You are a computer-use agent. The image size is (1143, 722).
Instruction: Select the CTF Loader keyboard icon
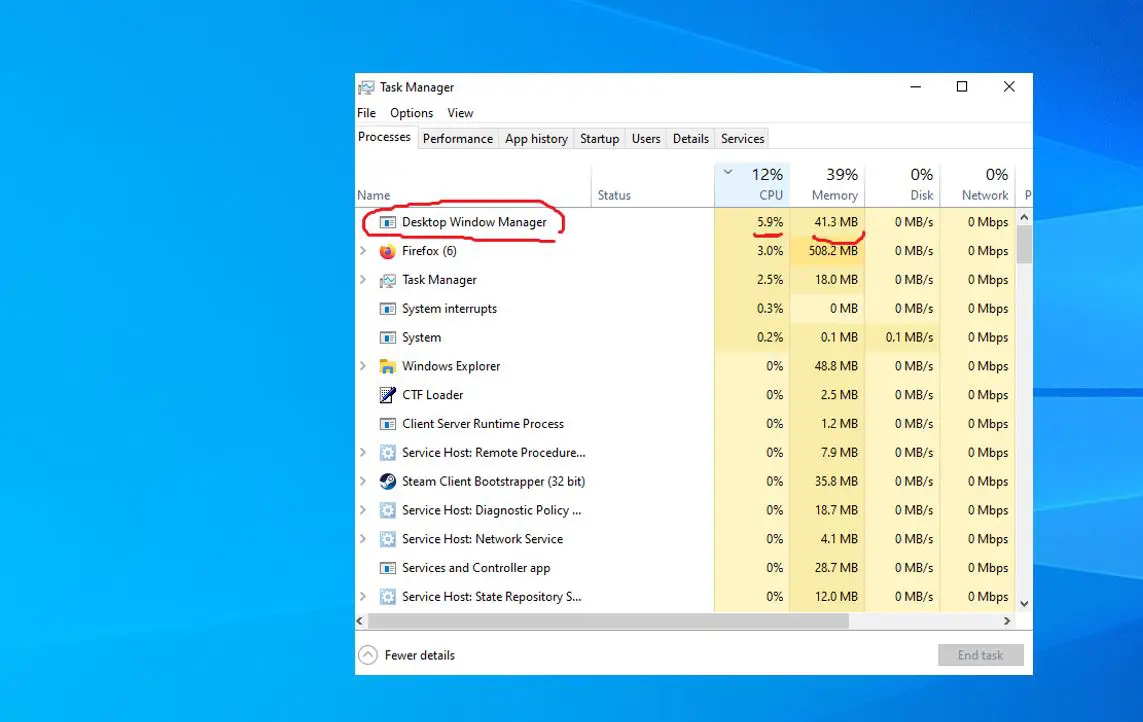point(388,395)
